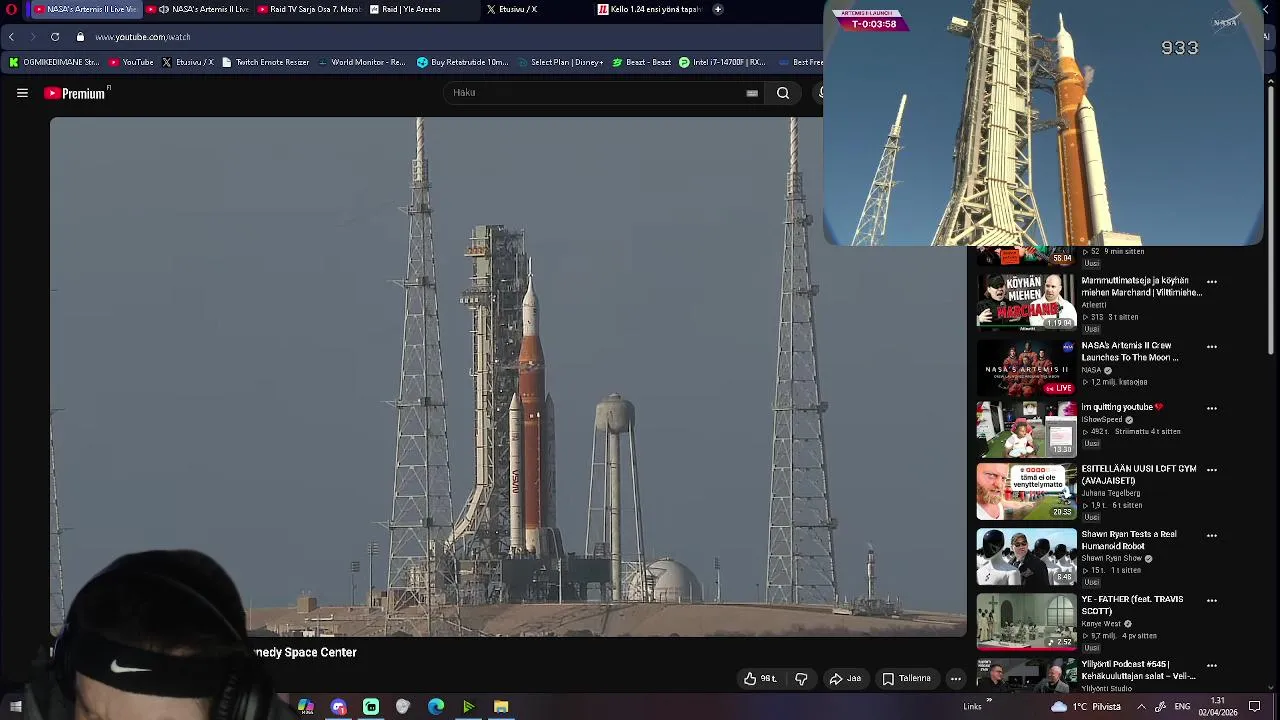The image size is (1280, 720).
Task: Open more actions menu beside Tallenna
Action: (x=956, y=678)
